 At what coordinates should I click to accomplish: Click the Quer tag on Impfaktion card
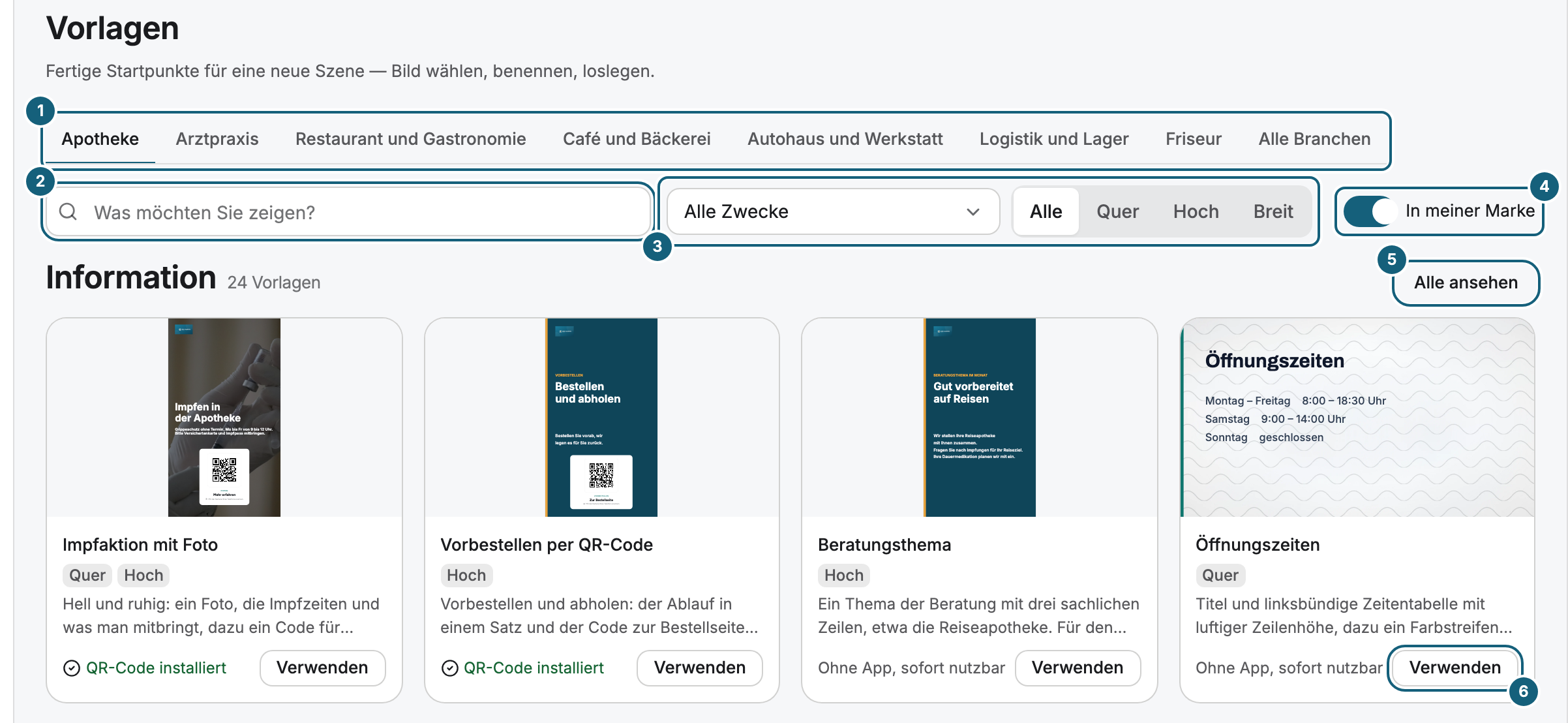87,575
